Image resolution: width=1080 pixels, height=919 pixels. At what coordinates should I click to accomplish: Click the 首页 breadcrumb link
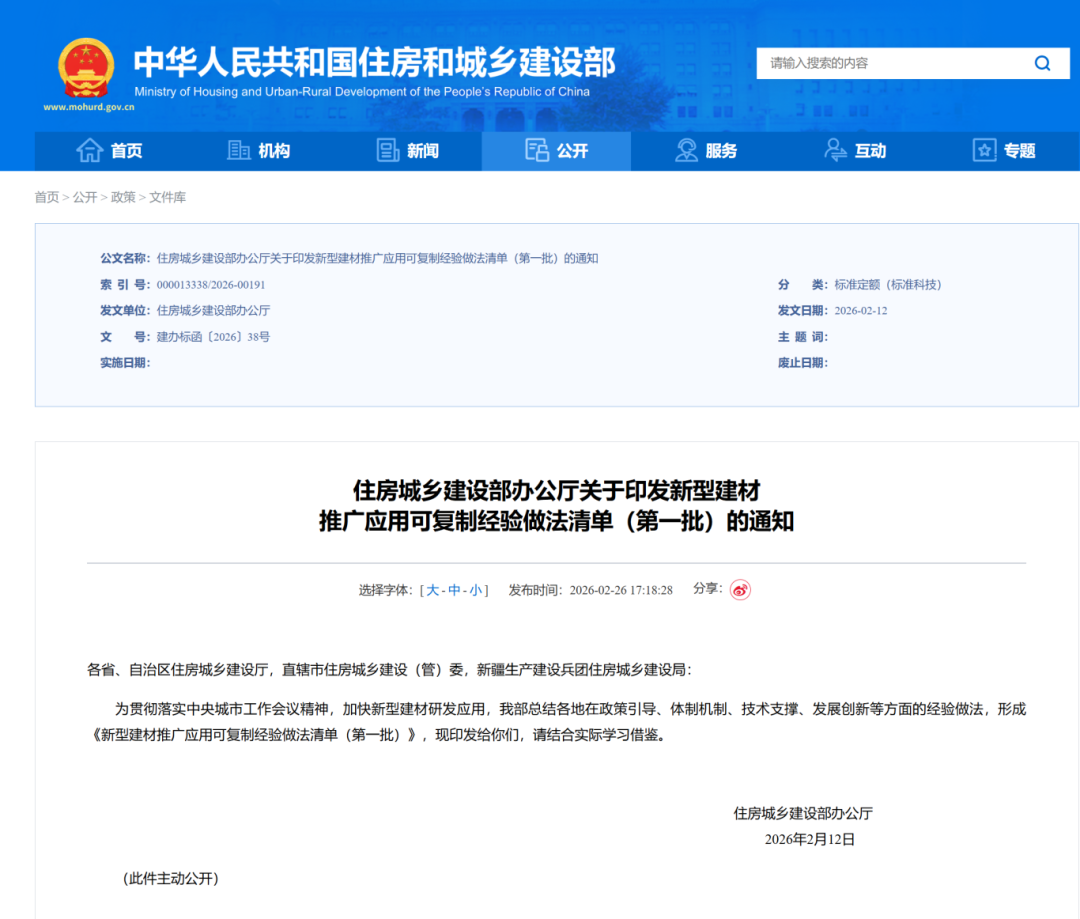point(47,197)
